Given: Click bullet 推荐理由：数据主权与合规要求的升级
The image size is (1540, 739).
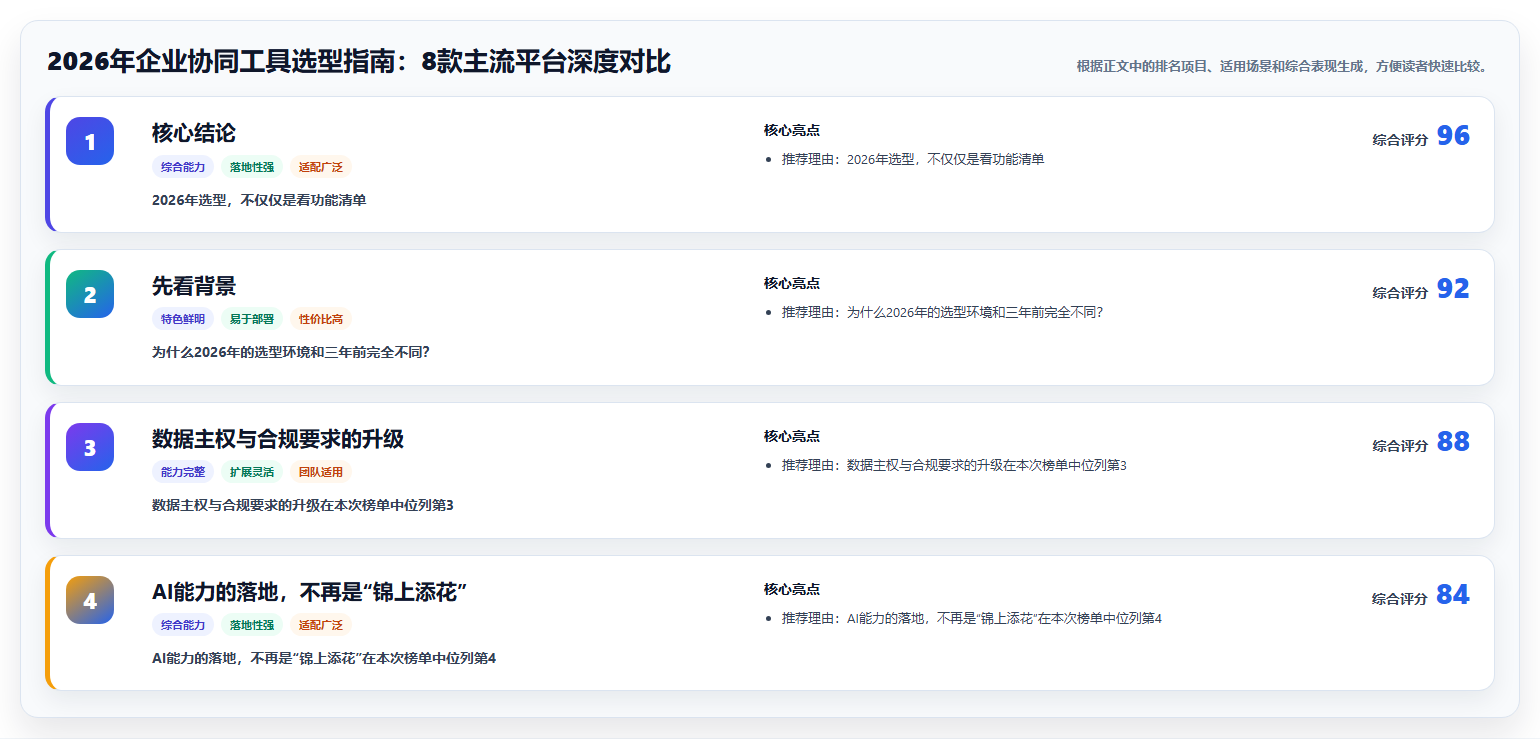Looking at the screenshot, I should (954, 465).
